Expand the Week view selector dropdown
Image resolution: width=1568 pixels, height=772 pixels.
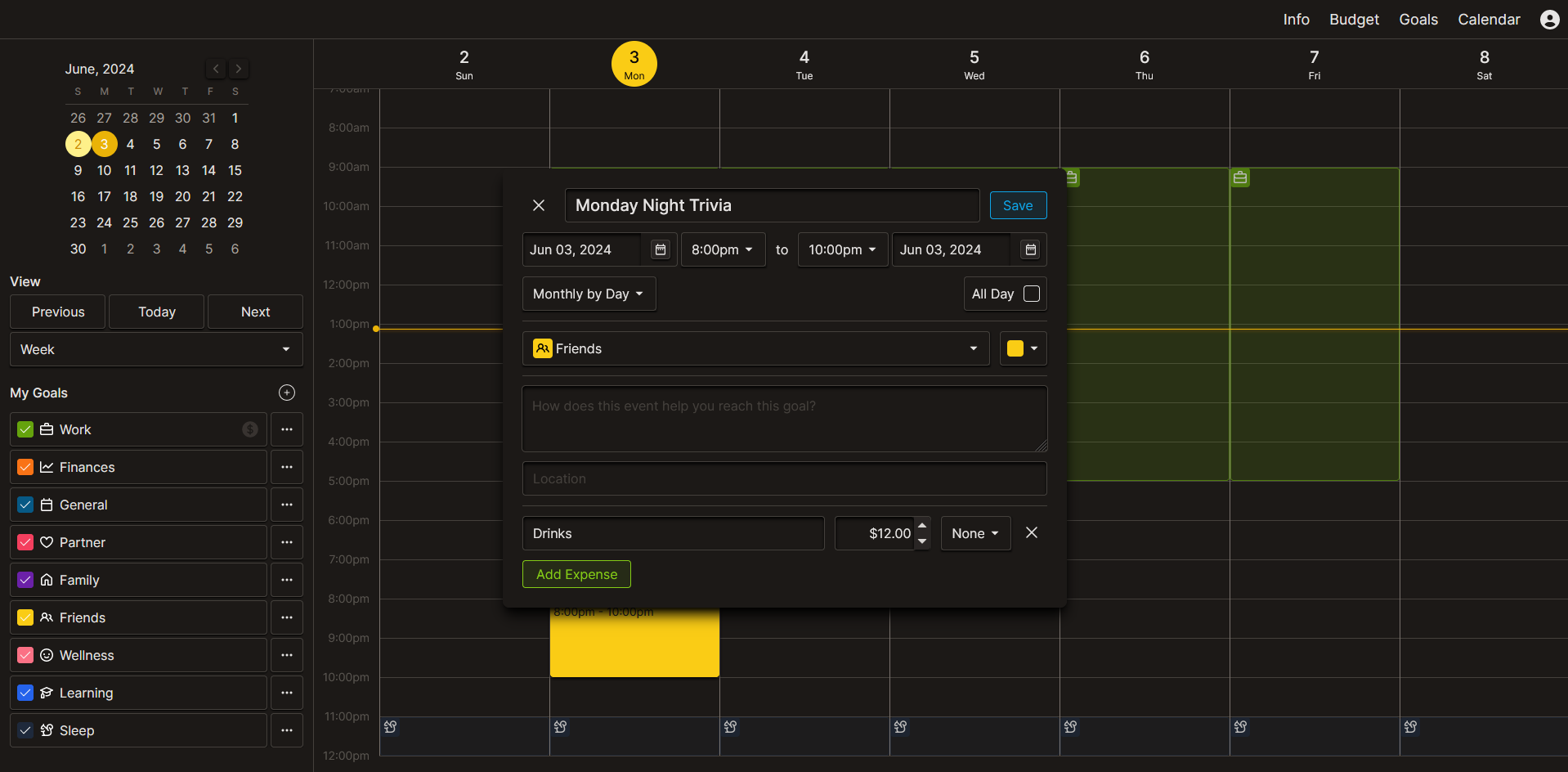(x=156, y=349)
